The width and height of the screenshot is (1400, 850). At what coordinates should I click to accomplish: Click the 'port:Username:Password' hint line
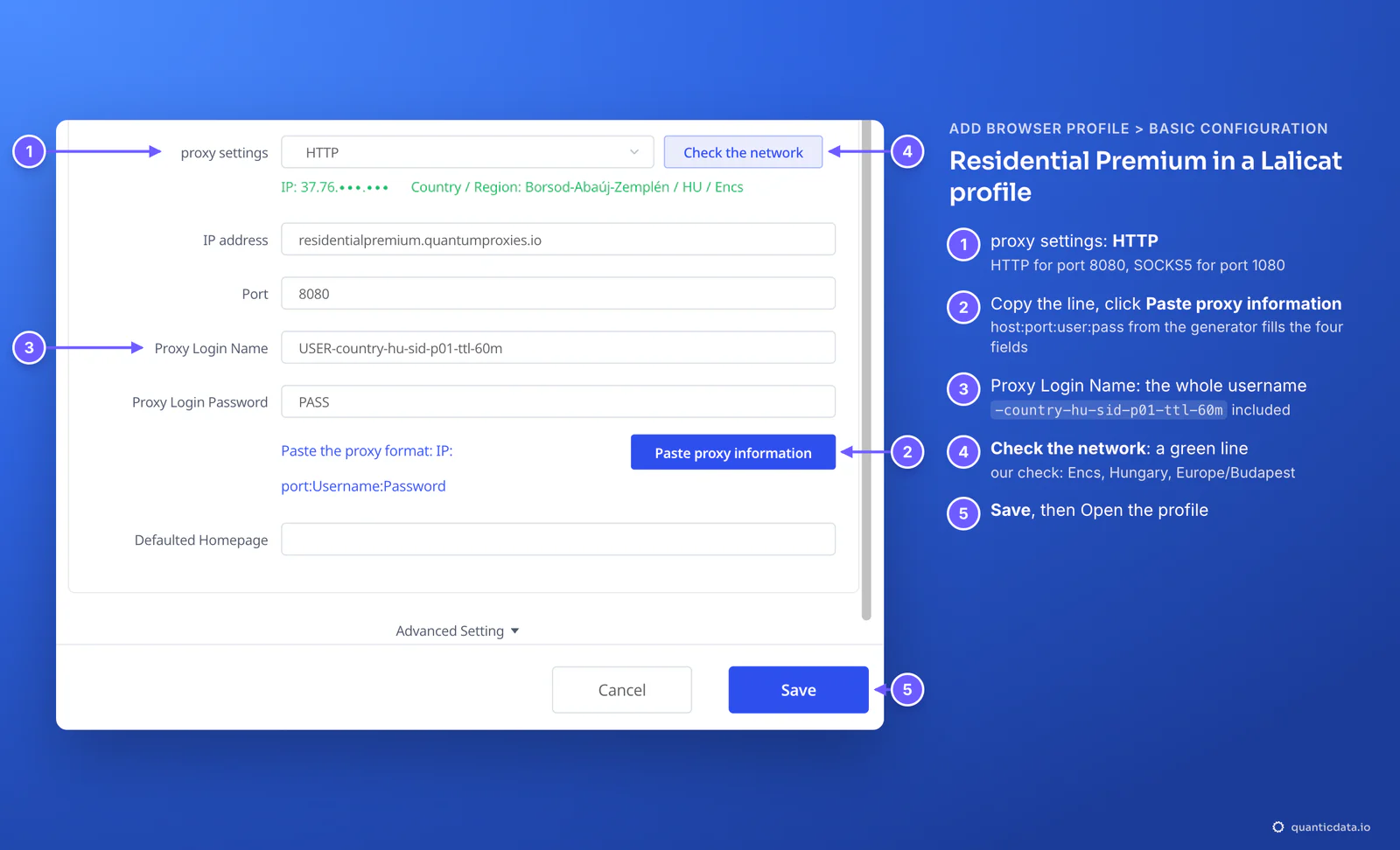tap(363, 486)
